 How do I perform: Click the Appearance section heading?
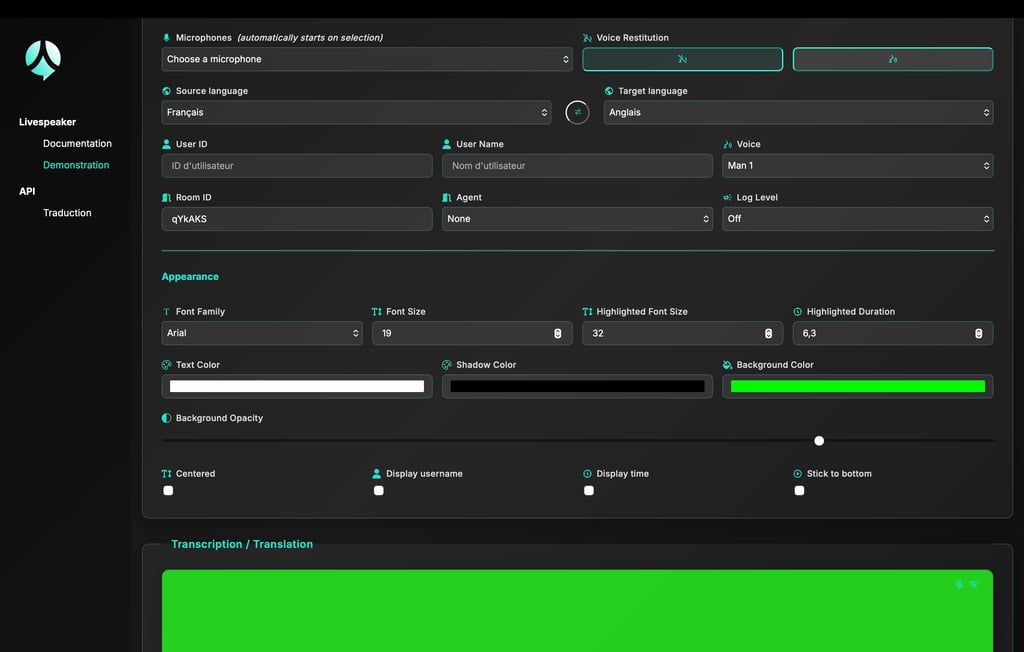pos(190,276)
